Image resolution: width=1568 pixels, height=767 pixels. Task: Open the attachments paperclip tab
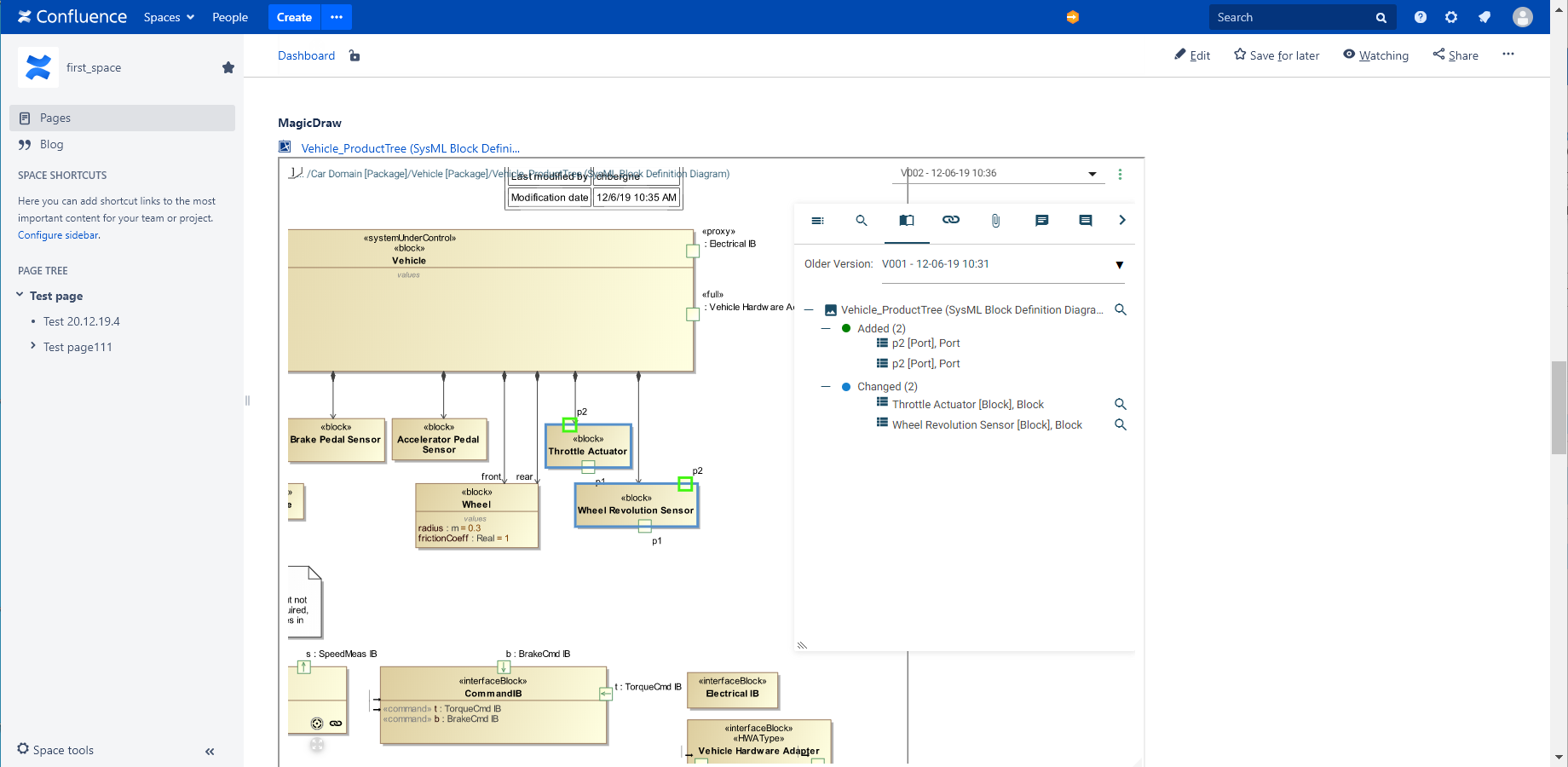(995, 221)
